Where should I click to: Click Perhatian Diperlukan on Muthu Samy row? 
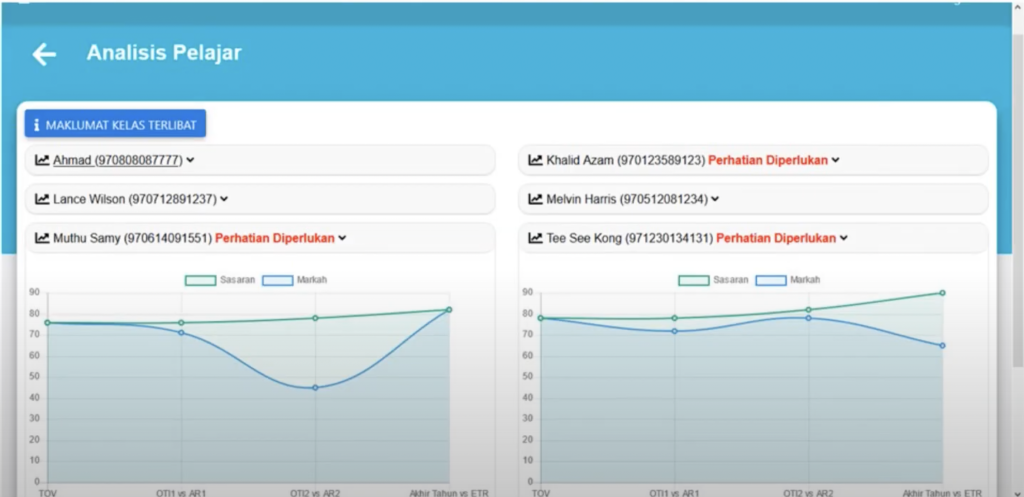[x=275, y=238]
